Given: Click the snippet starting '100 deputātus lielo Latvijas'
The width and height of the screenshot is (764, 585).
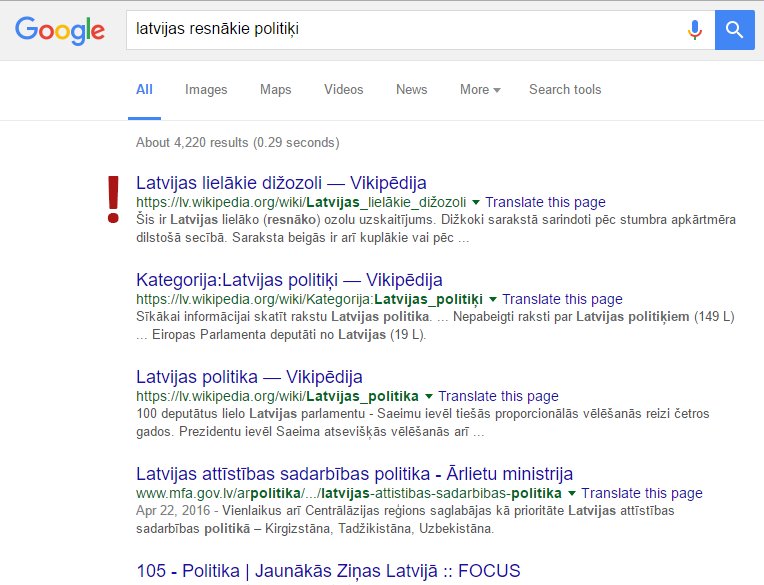Looking at the screenshot, I should pyautogui.click(x=422, y=422).
